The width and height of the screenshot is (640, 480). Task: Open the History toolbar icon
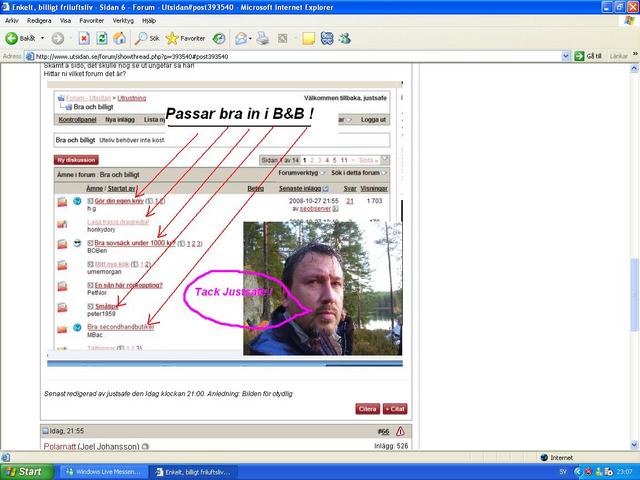(x=219, y=38)
